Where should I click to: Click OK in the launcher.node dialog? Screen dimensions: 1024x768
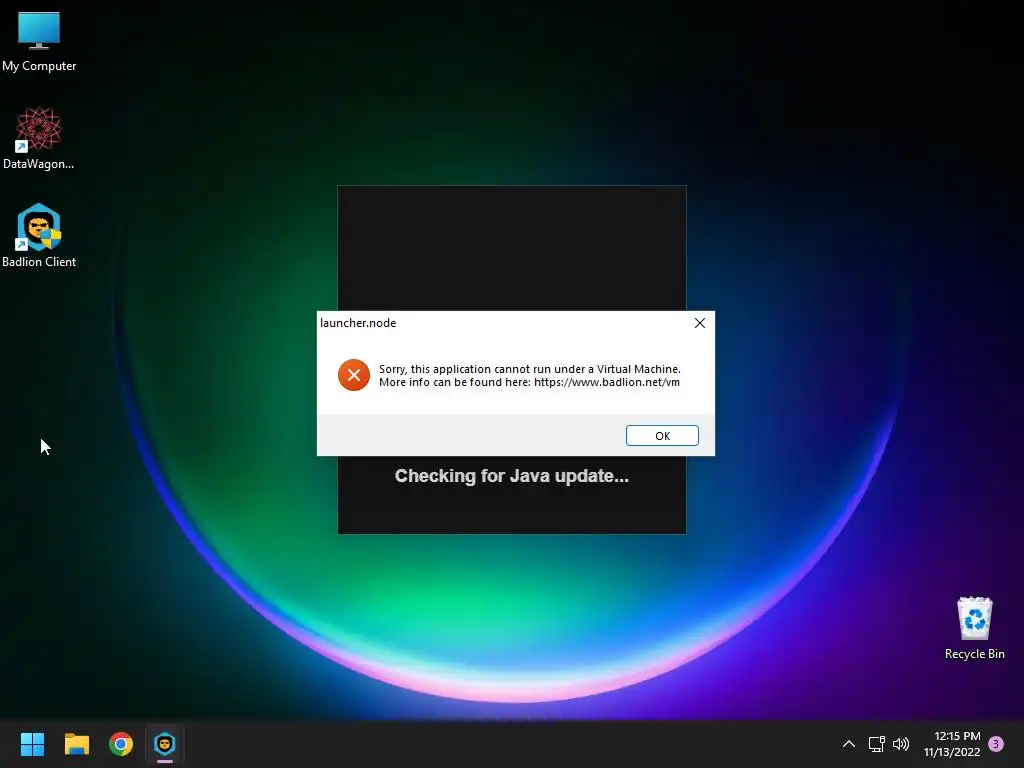pos(662,436)
